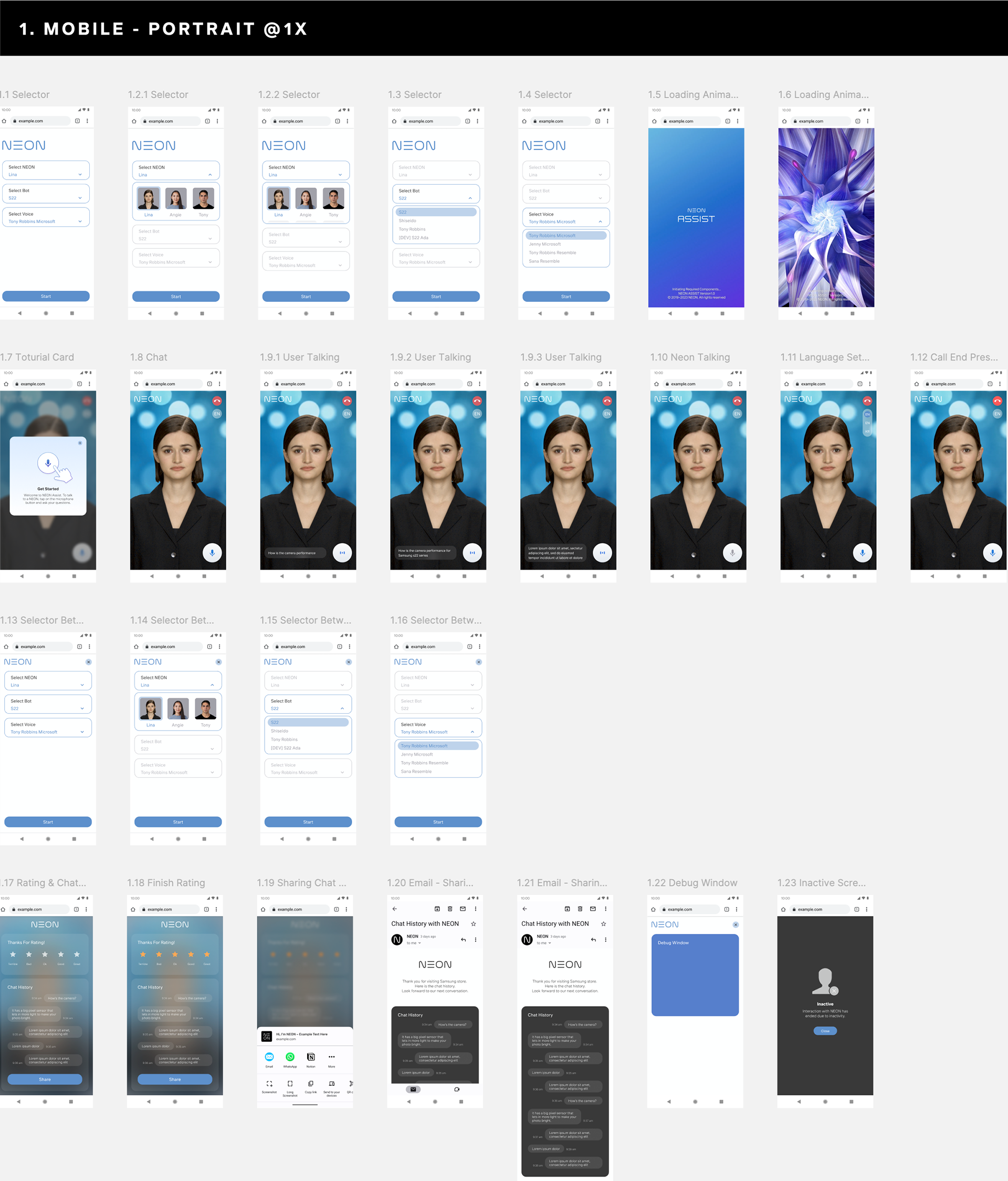Close the Get Started tutorial card
Image resolution: width=1008 pixels, height=1181 pixels.
(80, 442)
